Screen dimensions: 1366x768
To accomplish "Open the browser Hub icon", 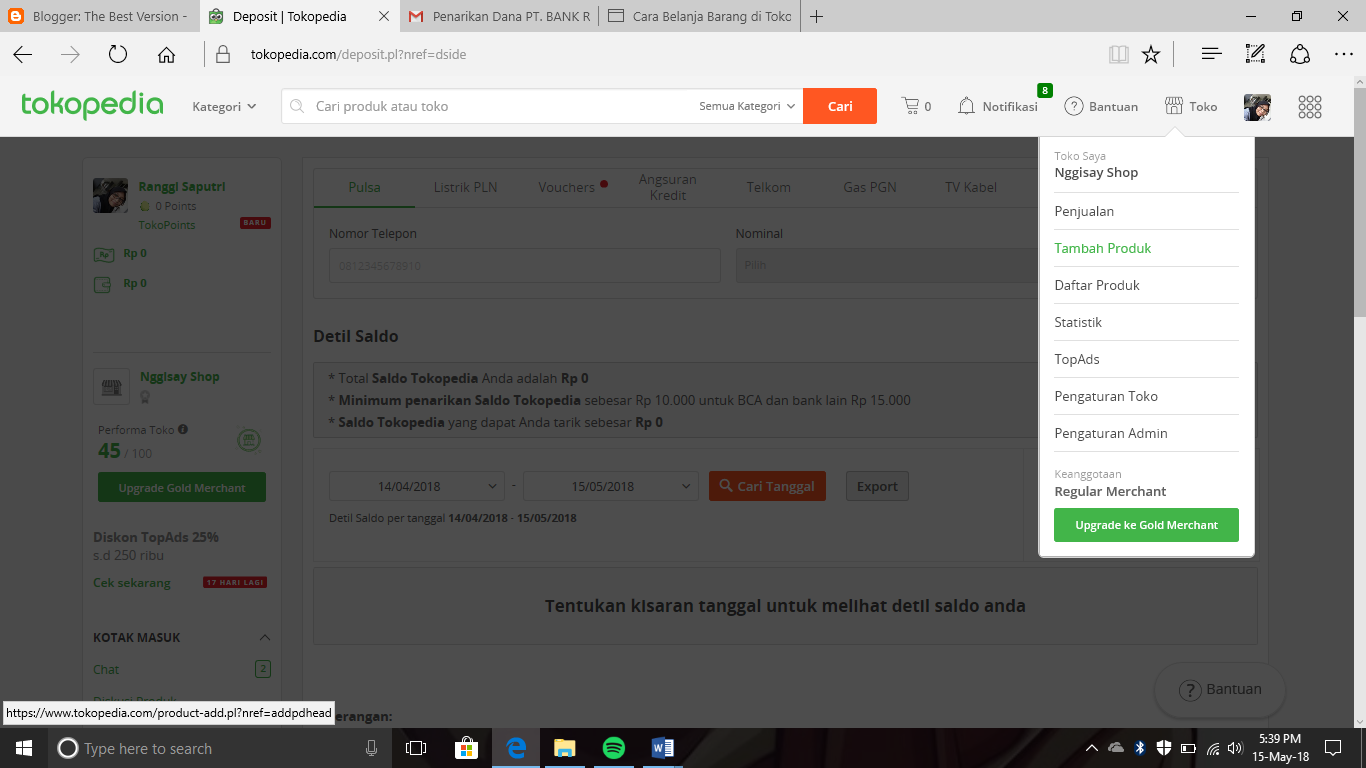I will click(x=1212, y=55).
